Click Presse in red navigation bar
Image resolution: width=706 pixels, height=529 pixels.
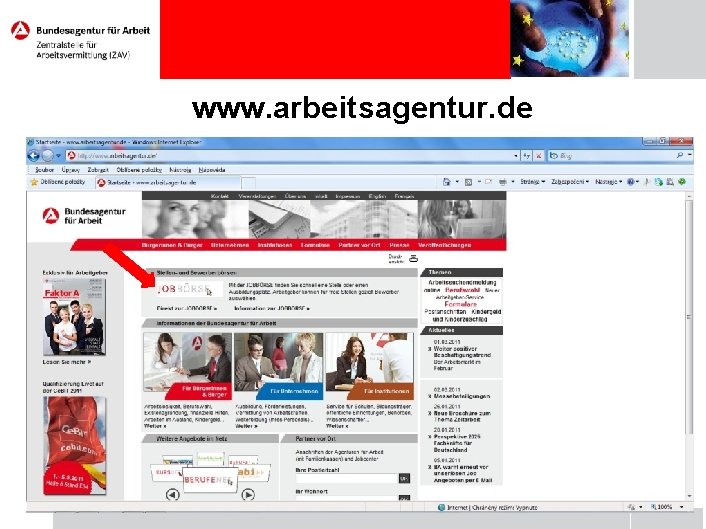[x=399, y=245]
